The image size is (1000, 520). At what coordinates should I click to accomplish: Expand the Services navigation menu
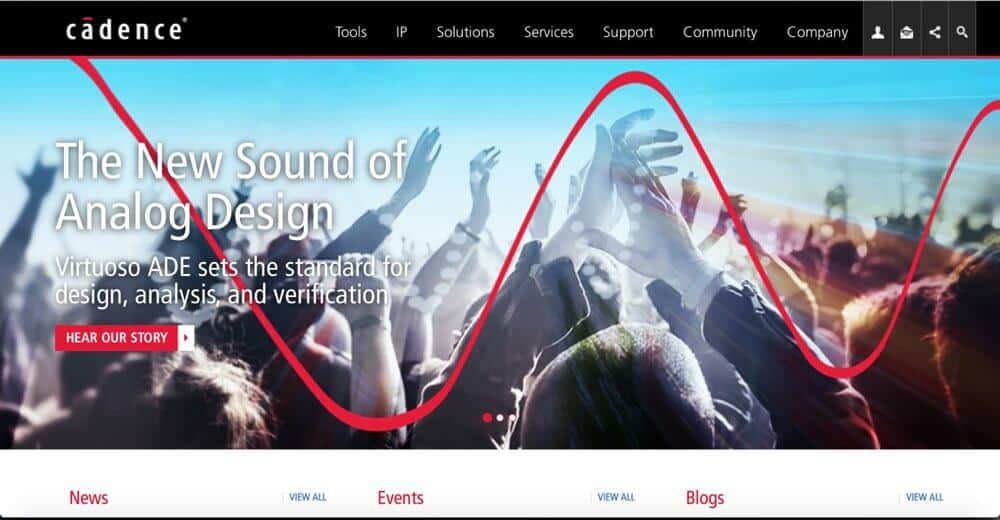click(x=548, y=32)
